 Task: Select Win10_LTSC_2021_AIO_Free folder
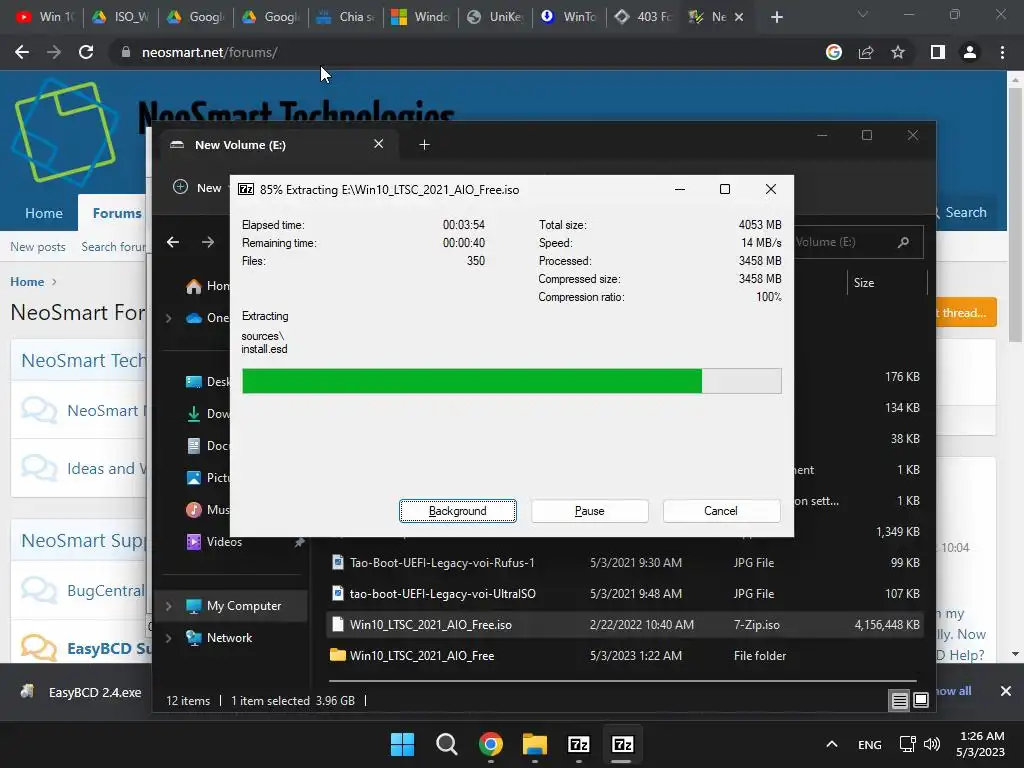[624, 656]
